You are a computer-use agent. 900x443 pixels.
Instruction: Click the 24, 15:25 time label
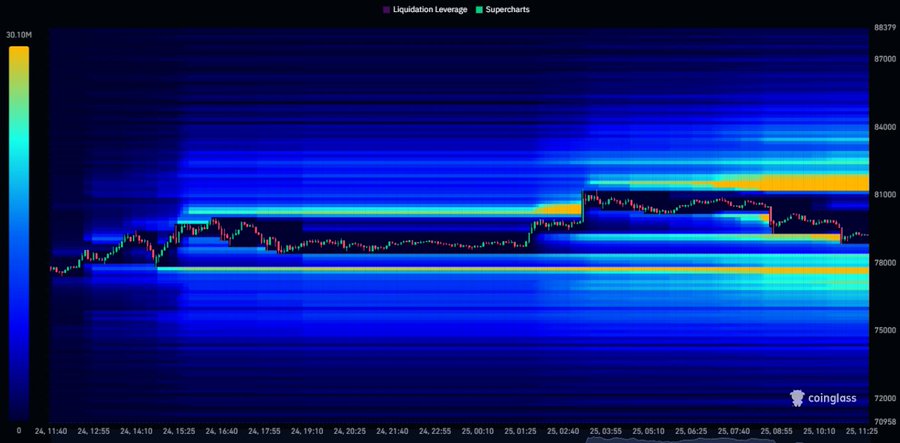point(179,430)
